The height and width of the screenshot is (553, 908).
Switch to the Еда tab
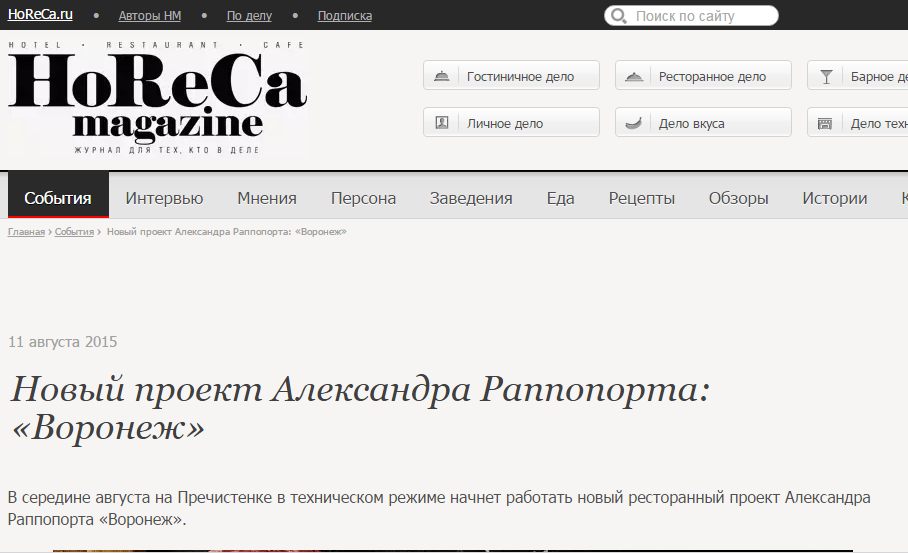coord(560,198)
